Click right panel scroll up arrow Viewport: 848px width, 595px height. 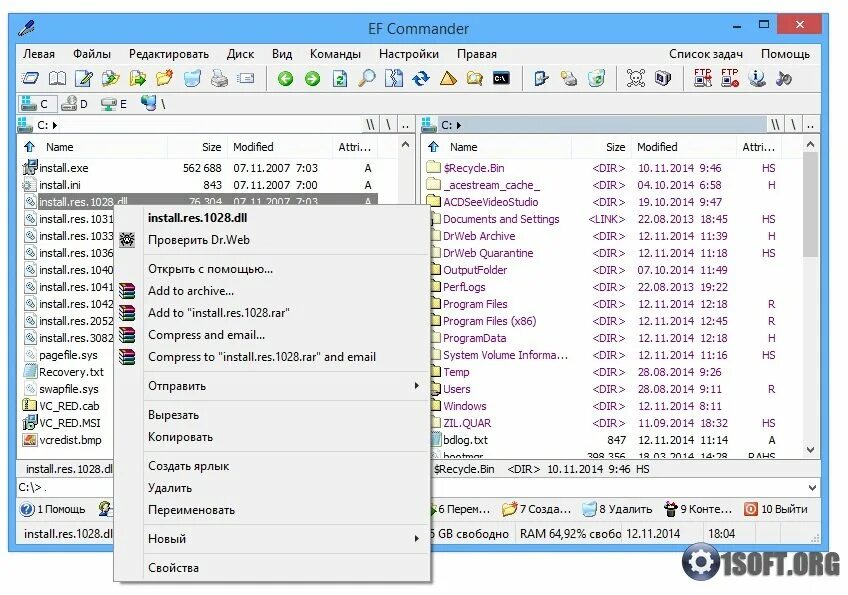point(810,144)
